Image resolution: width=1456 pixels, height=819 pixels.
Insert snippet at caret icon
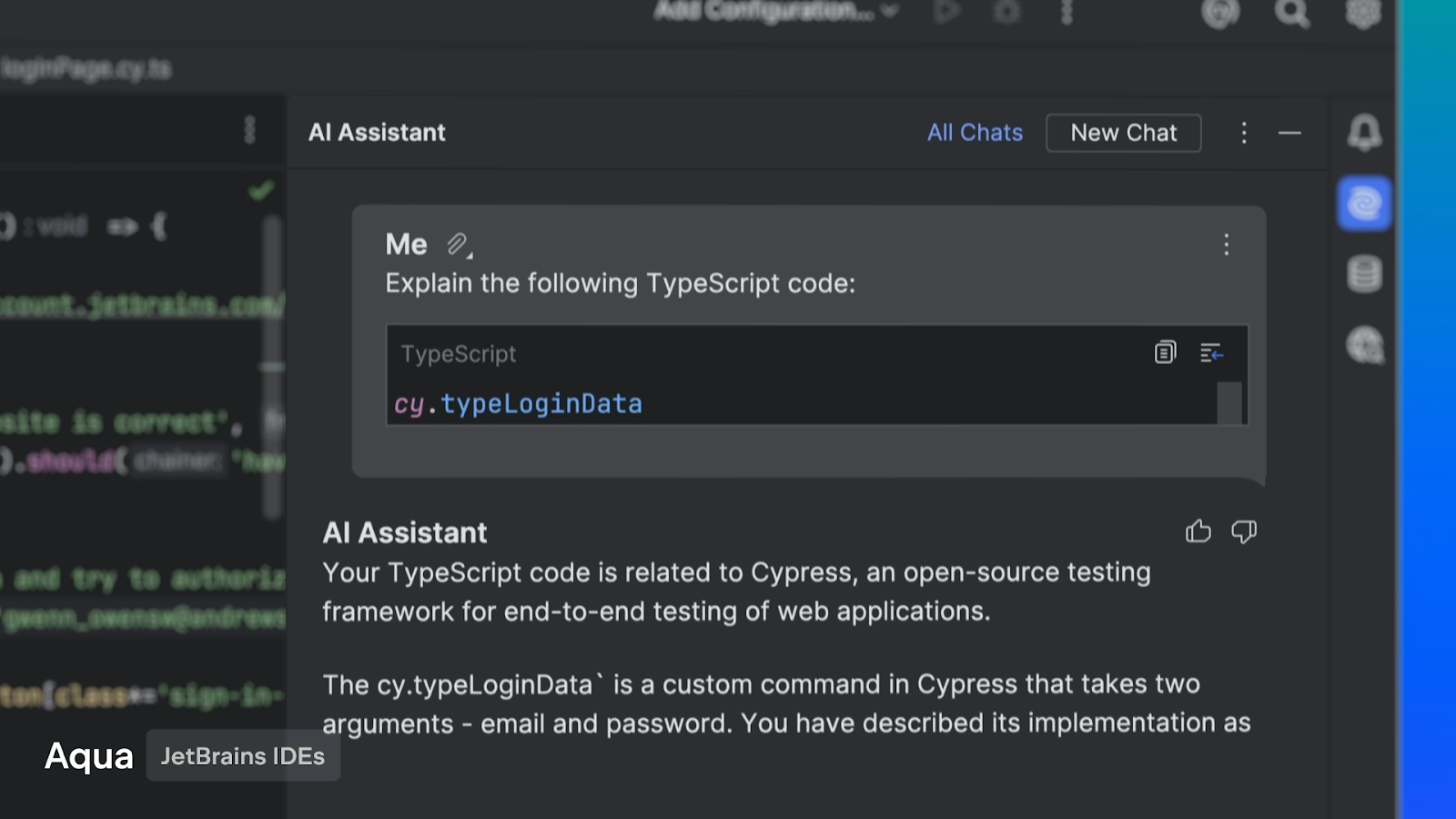point(1210,352)
